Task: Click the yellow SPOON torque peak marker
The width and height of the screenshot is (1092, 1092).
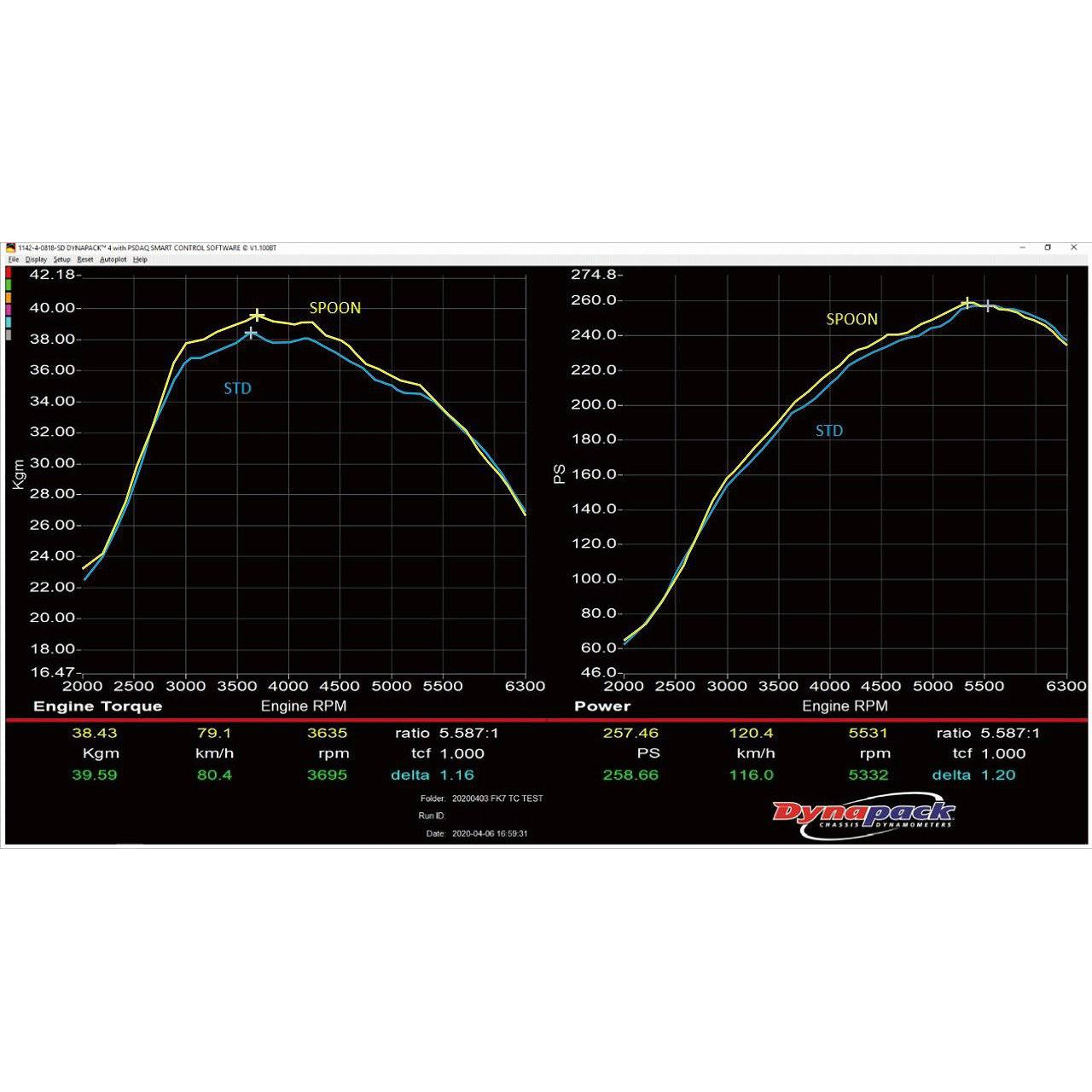Action: click(257, 316)
